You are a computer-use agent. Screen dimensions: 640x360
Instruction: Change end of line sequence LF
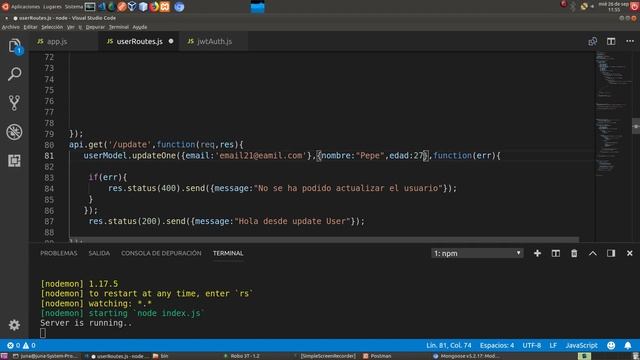click(553, 345)
